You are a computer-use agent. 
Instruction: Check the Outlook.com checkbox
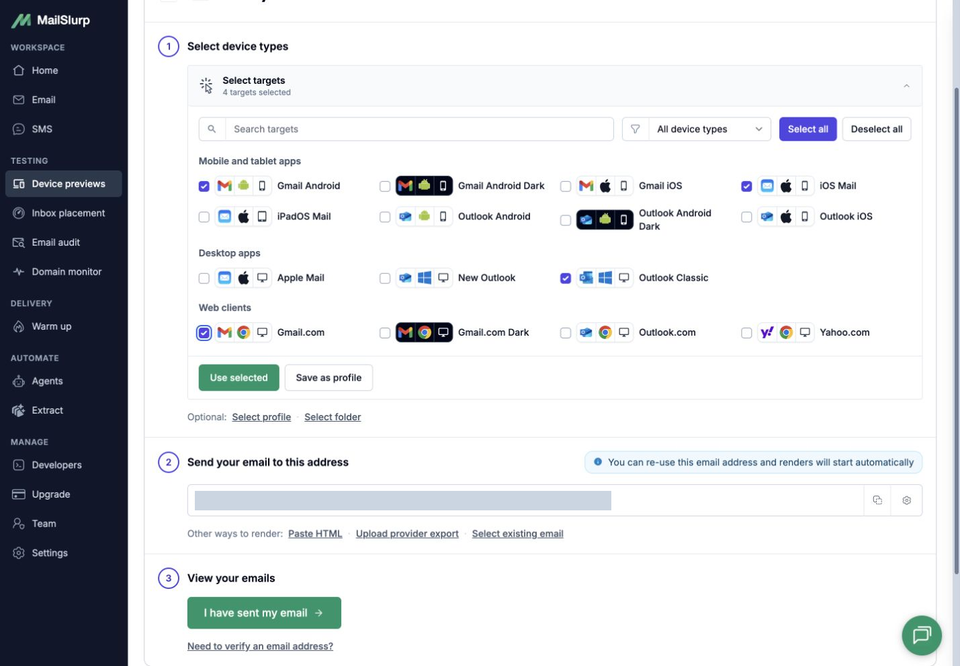click(566, 333)
